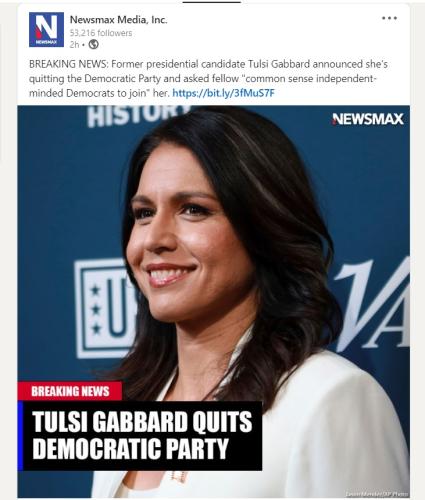Click the Newsmax Media, Inc. page name

pyautogui.click(x=118, y=20)
